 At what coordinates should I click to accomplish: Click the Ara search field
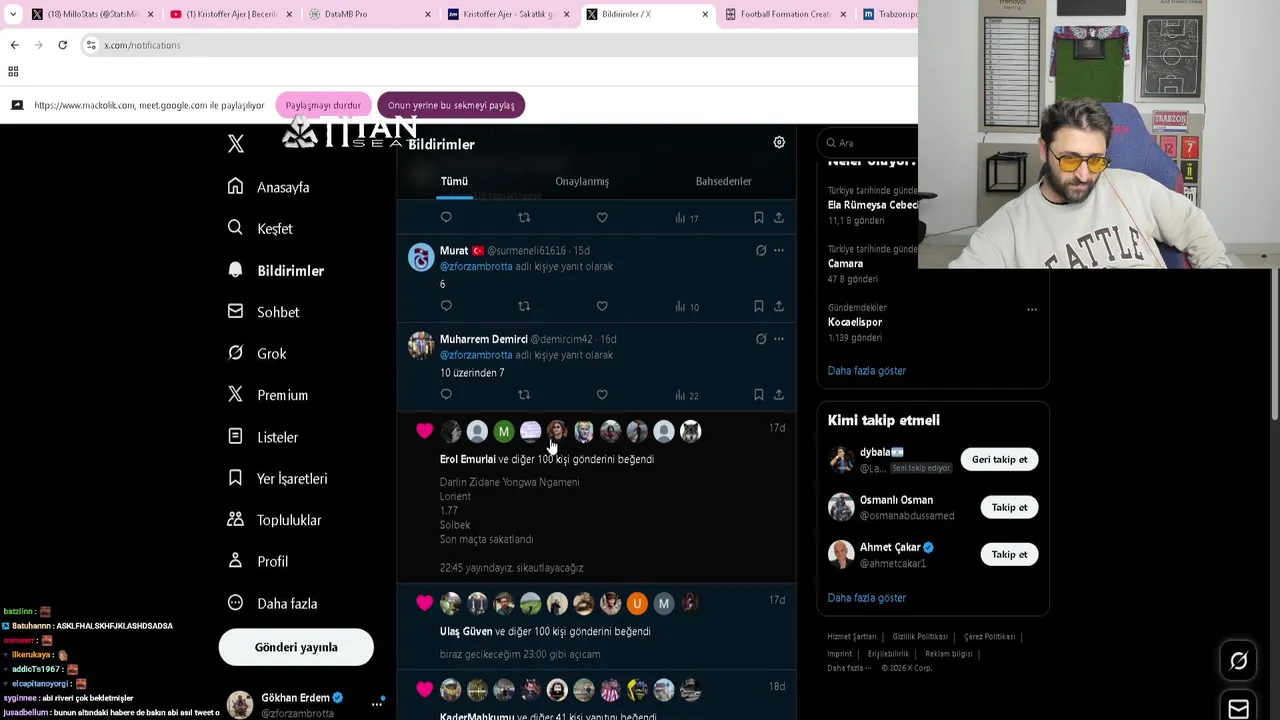[x=868, y=143]
